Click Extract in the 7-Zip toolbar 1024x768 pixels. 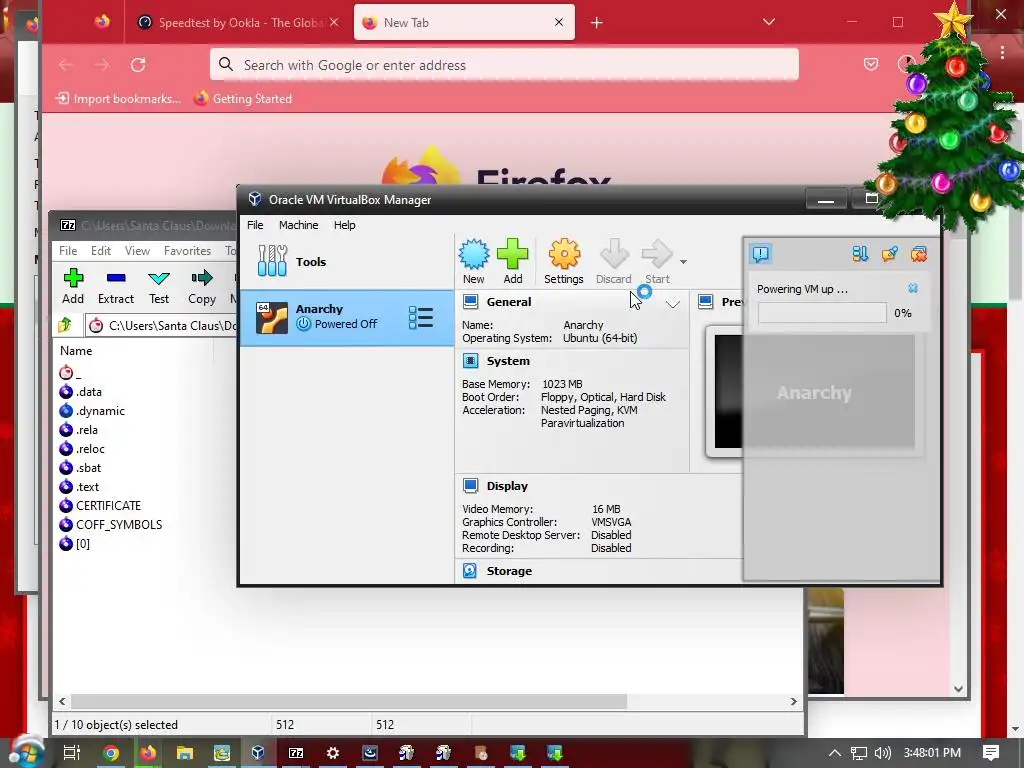(116, 287)
